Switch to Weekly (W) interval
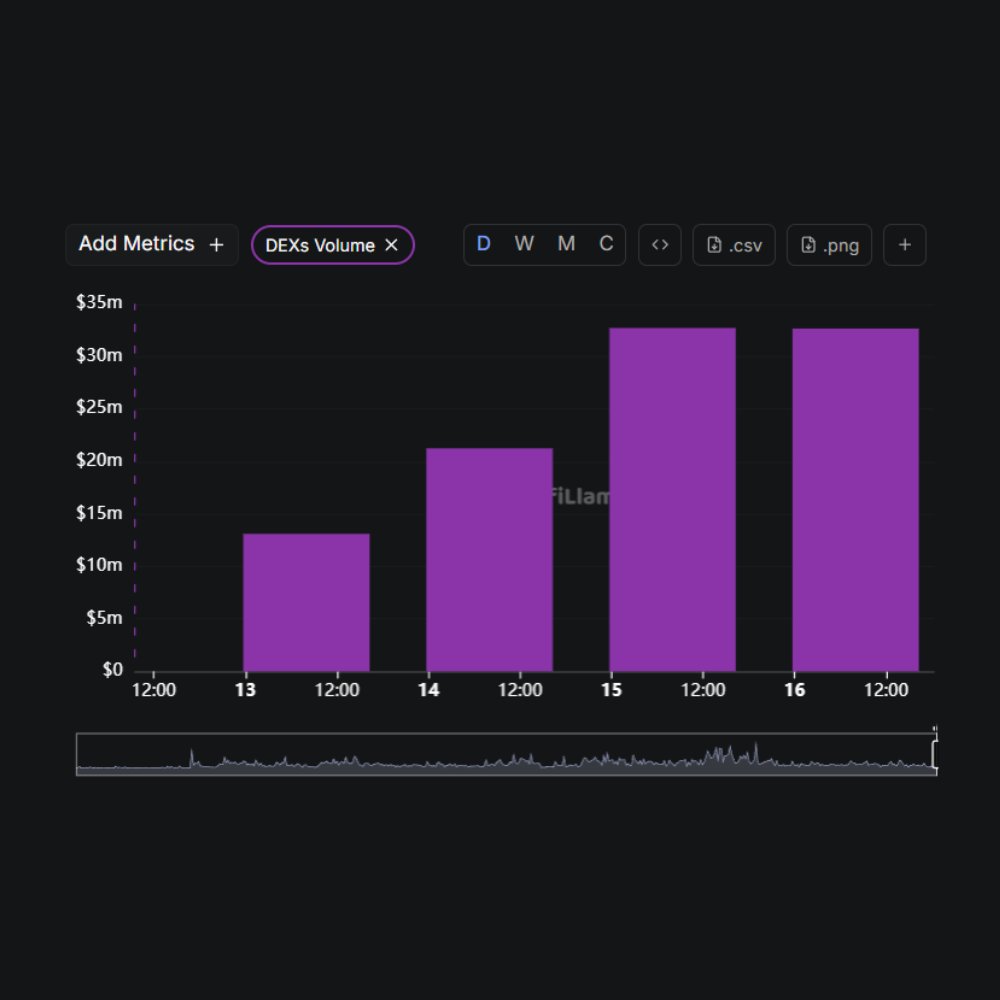 coord(524,245)
